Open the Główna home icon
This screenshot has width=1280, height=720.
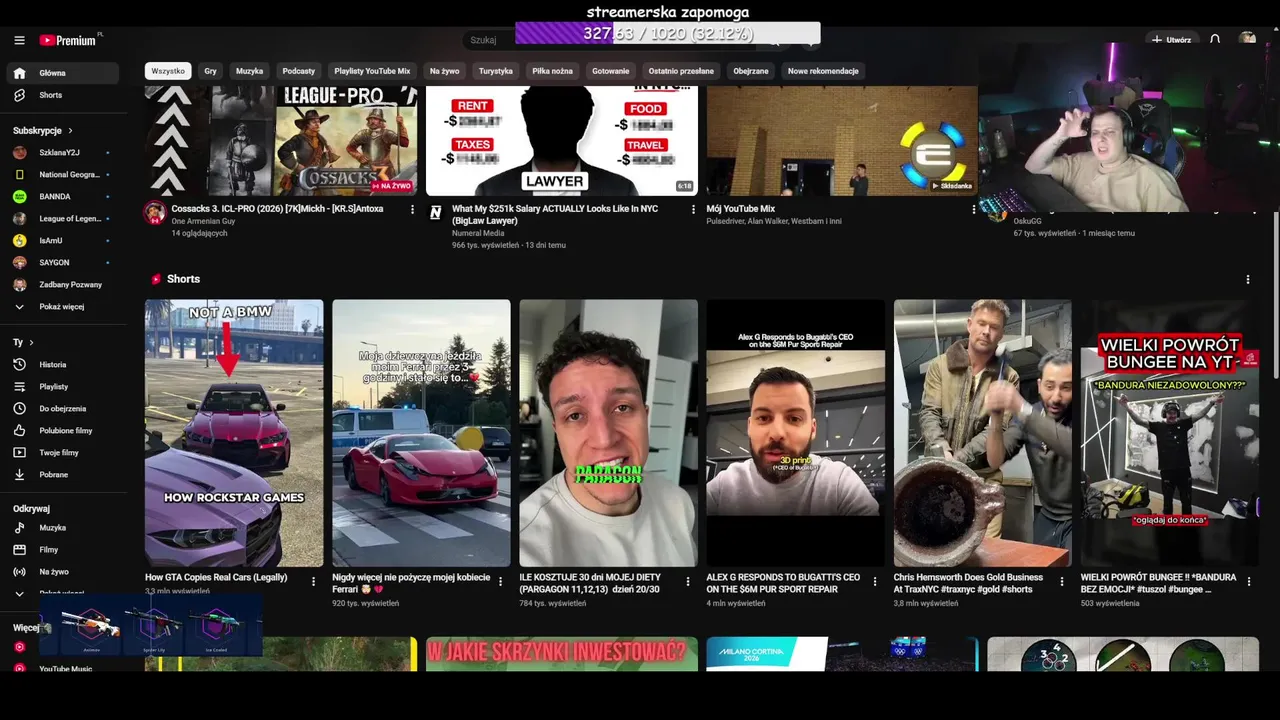[x=19, y=73]
